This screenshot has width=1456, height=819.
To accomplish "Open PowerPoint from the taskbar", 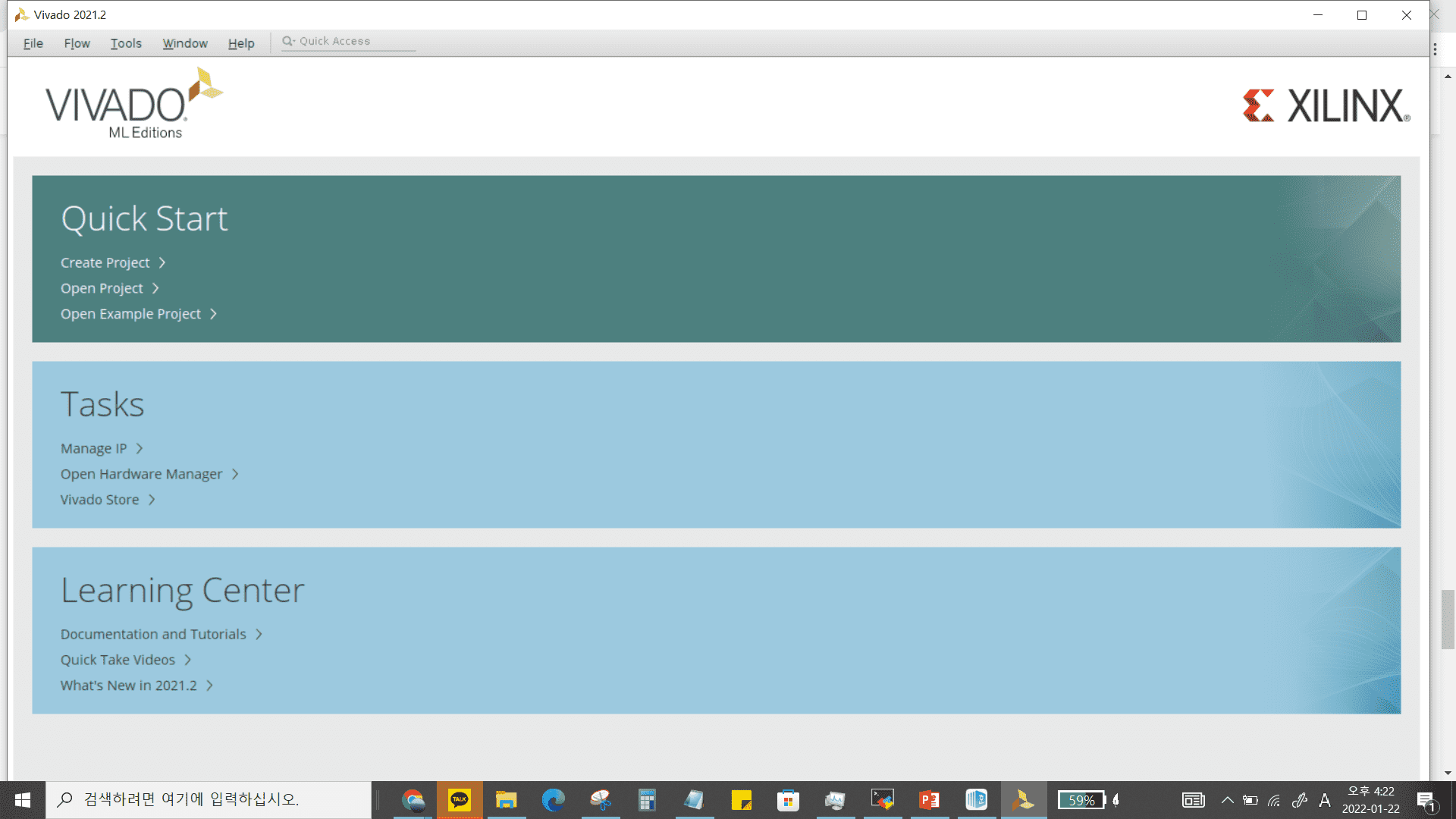I will [x=929, y=800].
